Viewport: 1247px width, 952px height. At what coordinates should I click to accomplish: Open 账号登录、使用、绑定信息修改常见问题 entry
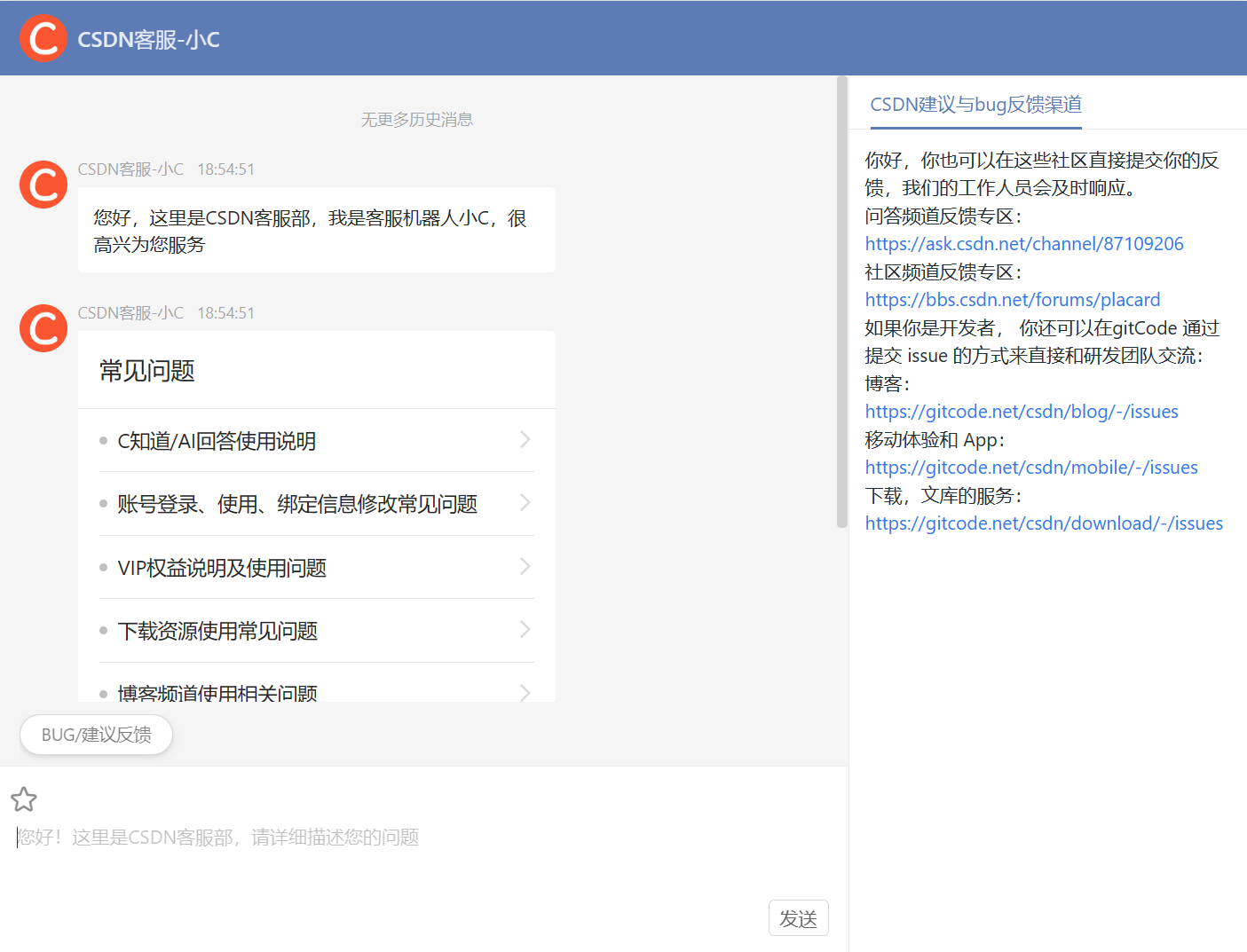point(316,504)
